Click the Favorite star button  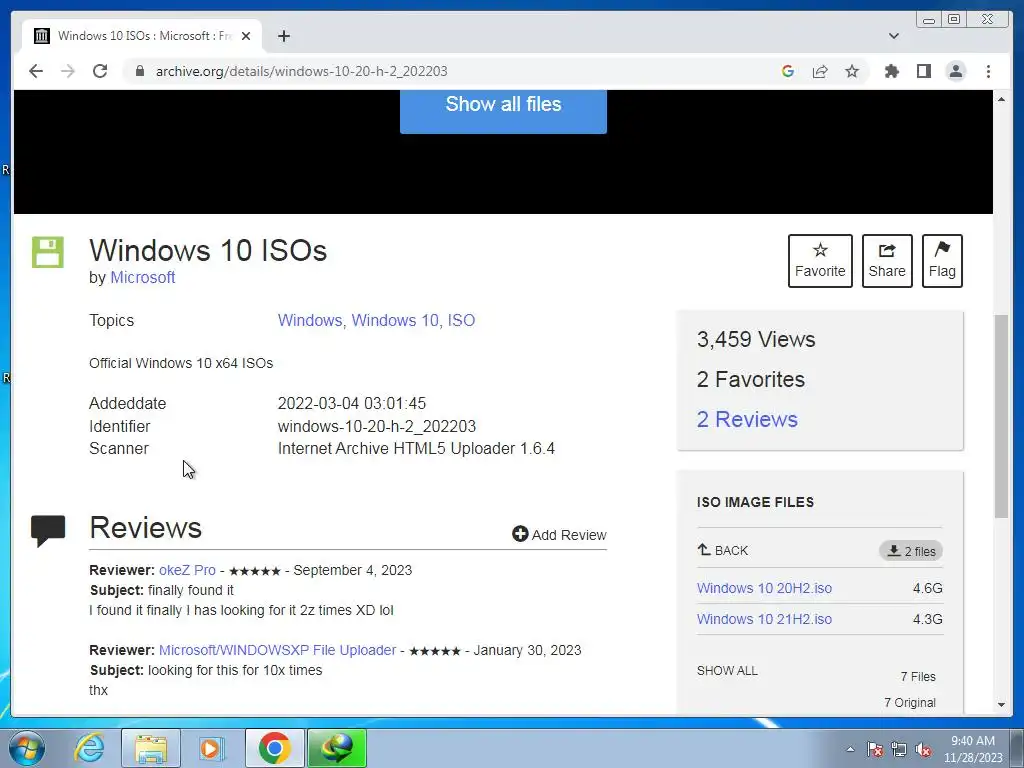point(820,261)
